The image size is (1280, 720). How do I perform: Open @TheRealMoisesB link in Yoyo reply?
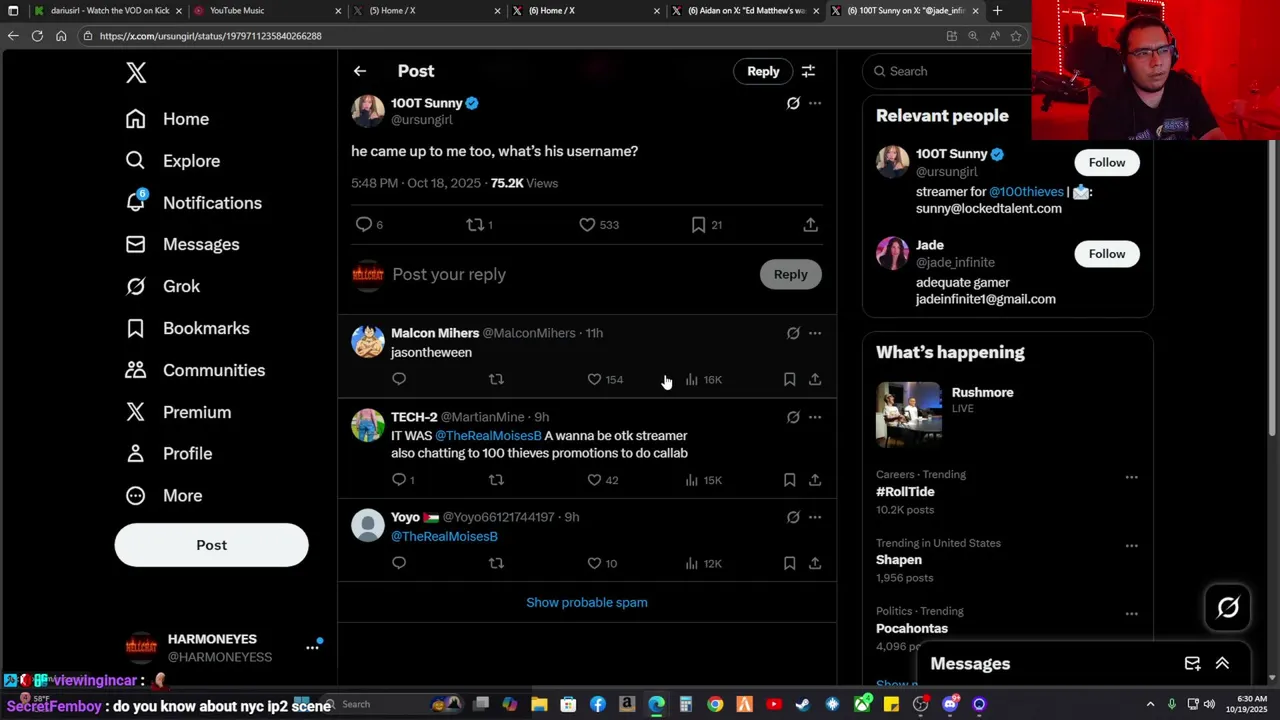tap(444, 537)
